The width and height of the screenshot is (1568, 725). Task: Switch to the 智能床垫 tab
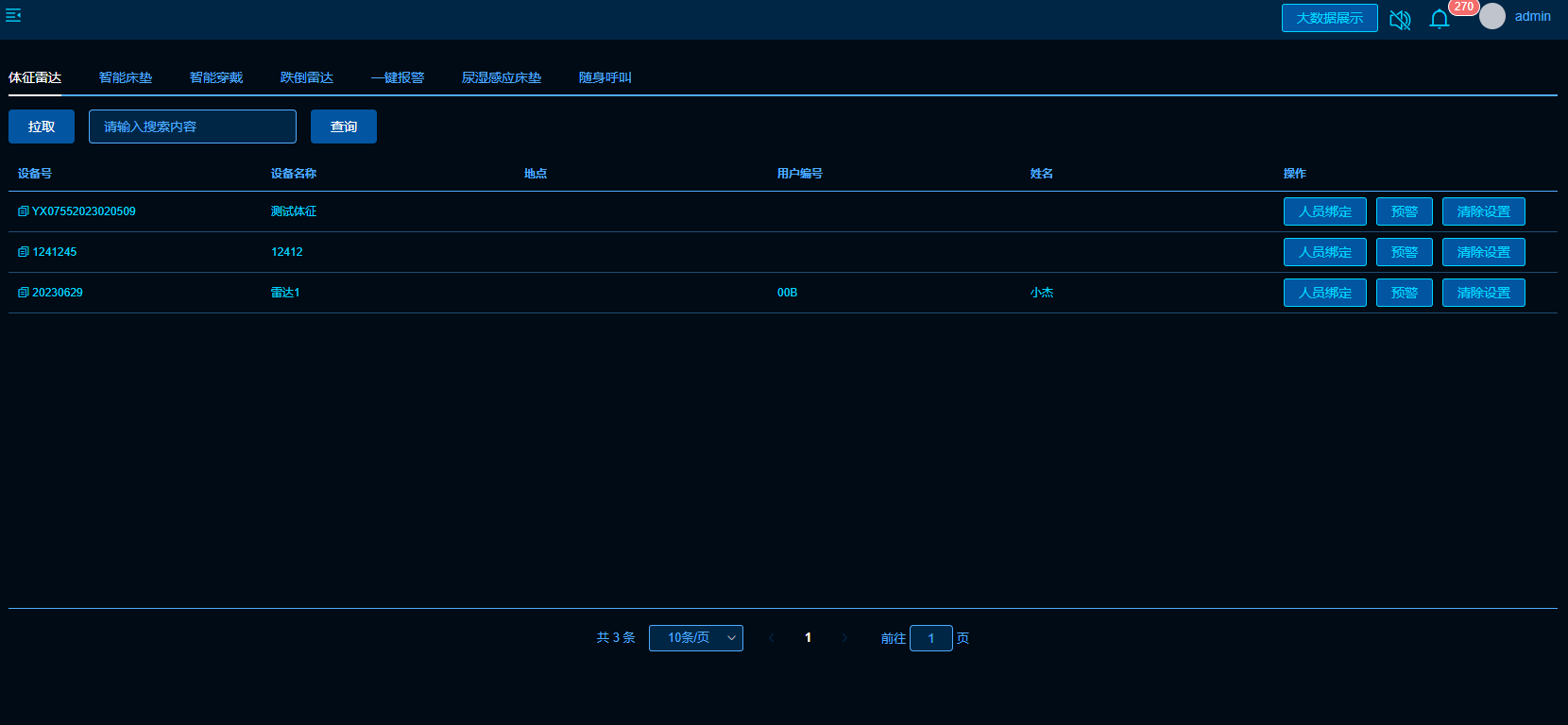(126, 77)
